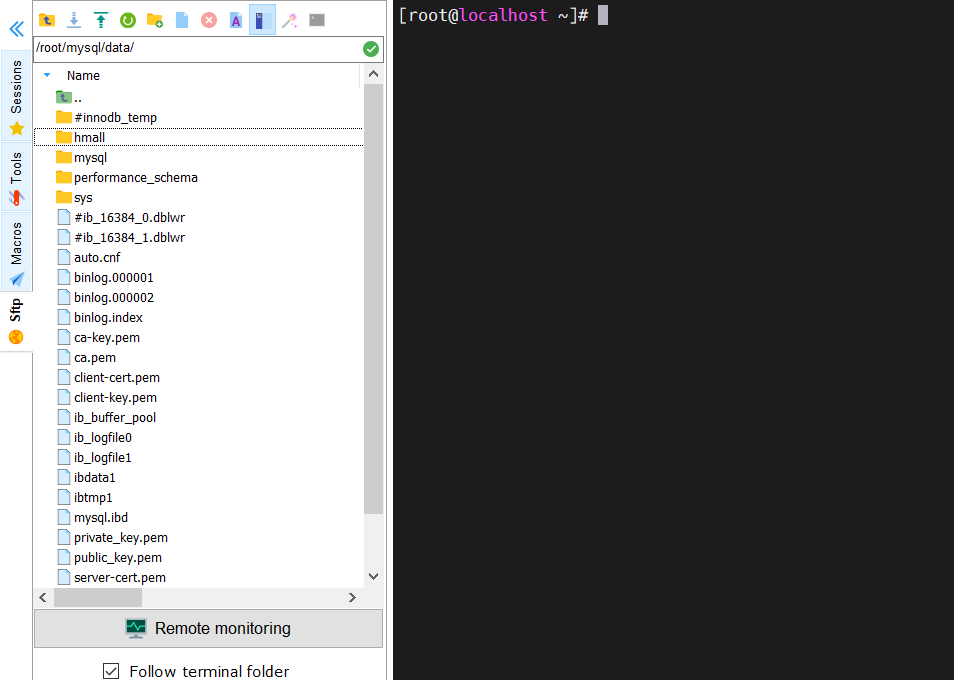954x680 pixels.
Task: Create a new folder icon
Action: coord(155,20)
